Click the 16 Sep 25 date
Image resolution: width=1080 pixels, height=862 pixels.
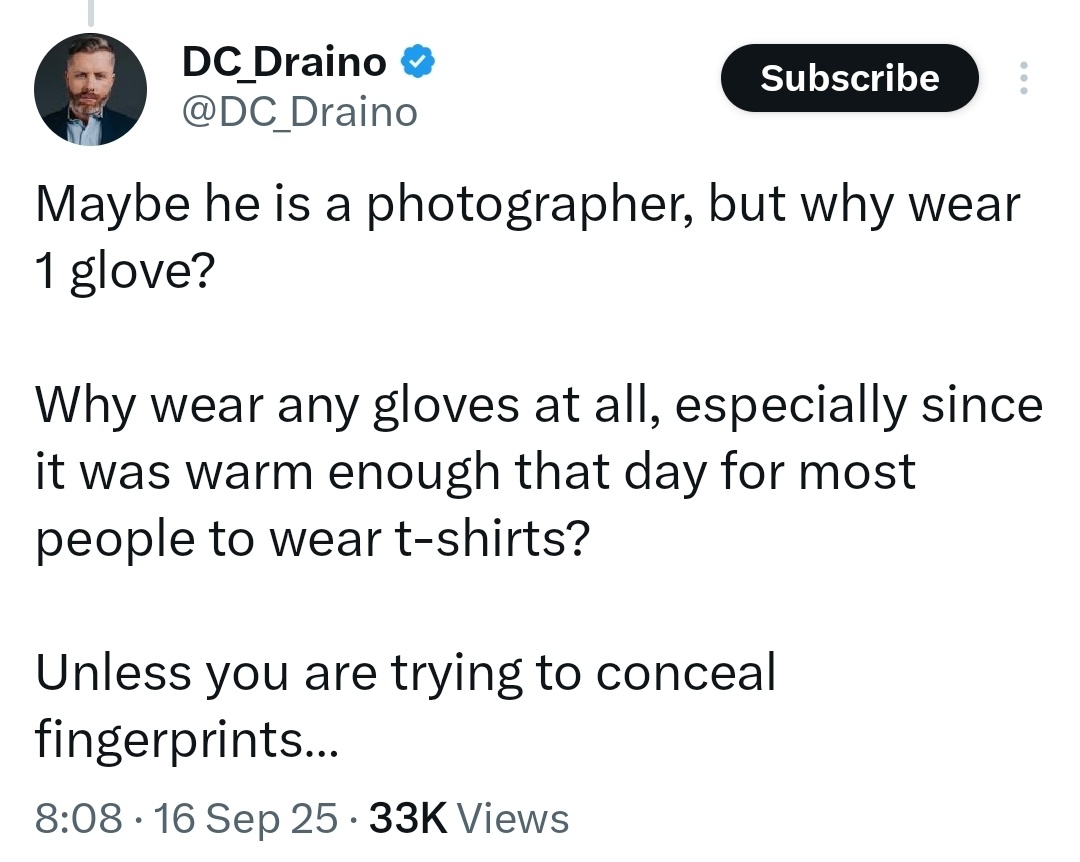(x=246, y=818)
